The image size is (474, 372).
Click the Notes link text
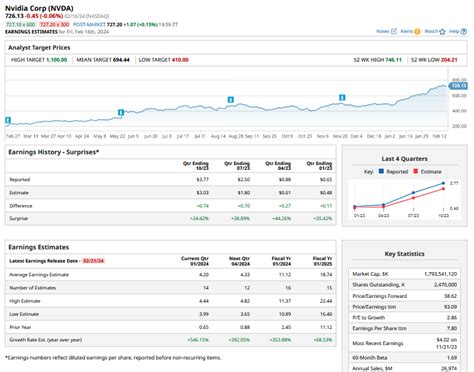(383, 31)
